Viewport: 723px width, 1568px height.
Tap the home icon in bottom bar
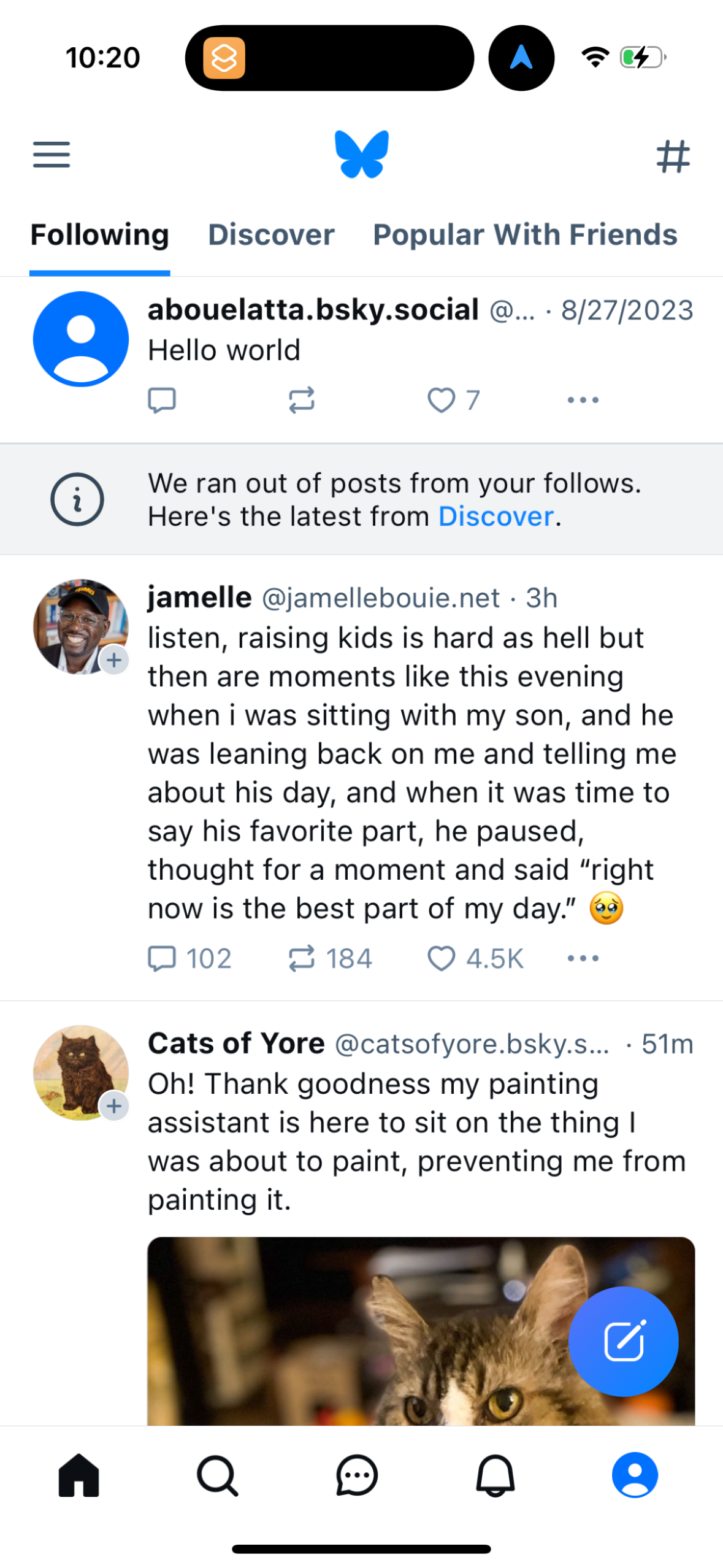[x=78, y=1475]
